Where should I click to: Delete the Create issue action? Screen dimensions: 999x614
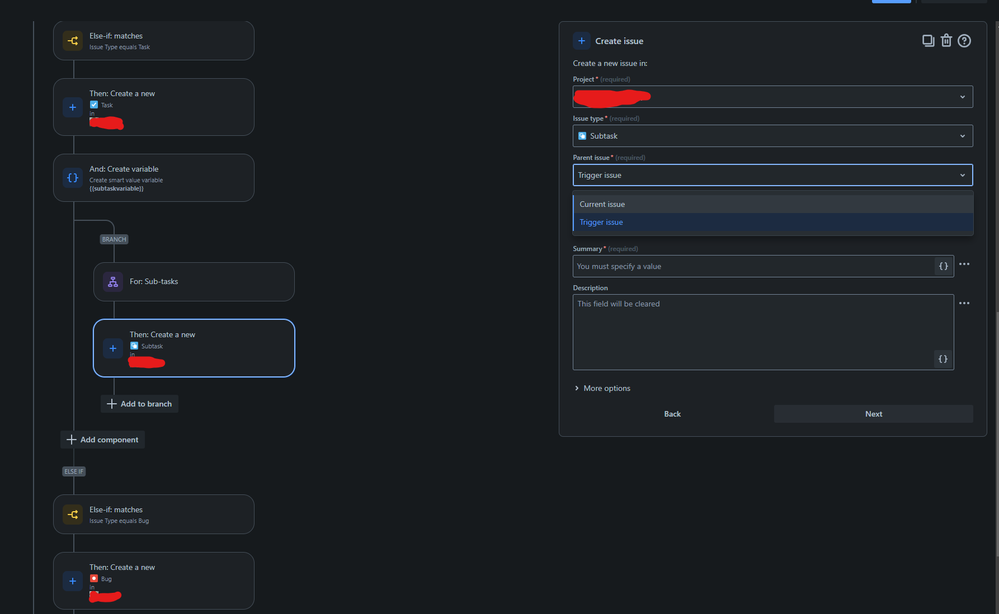pyautogui.click(x=946, y=40)
